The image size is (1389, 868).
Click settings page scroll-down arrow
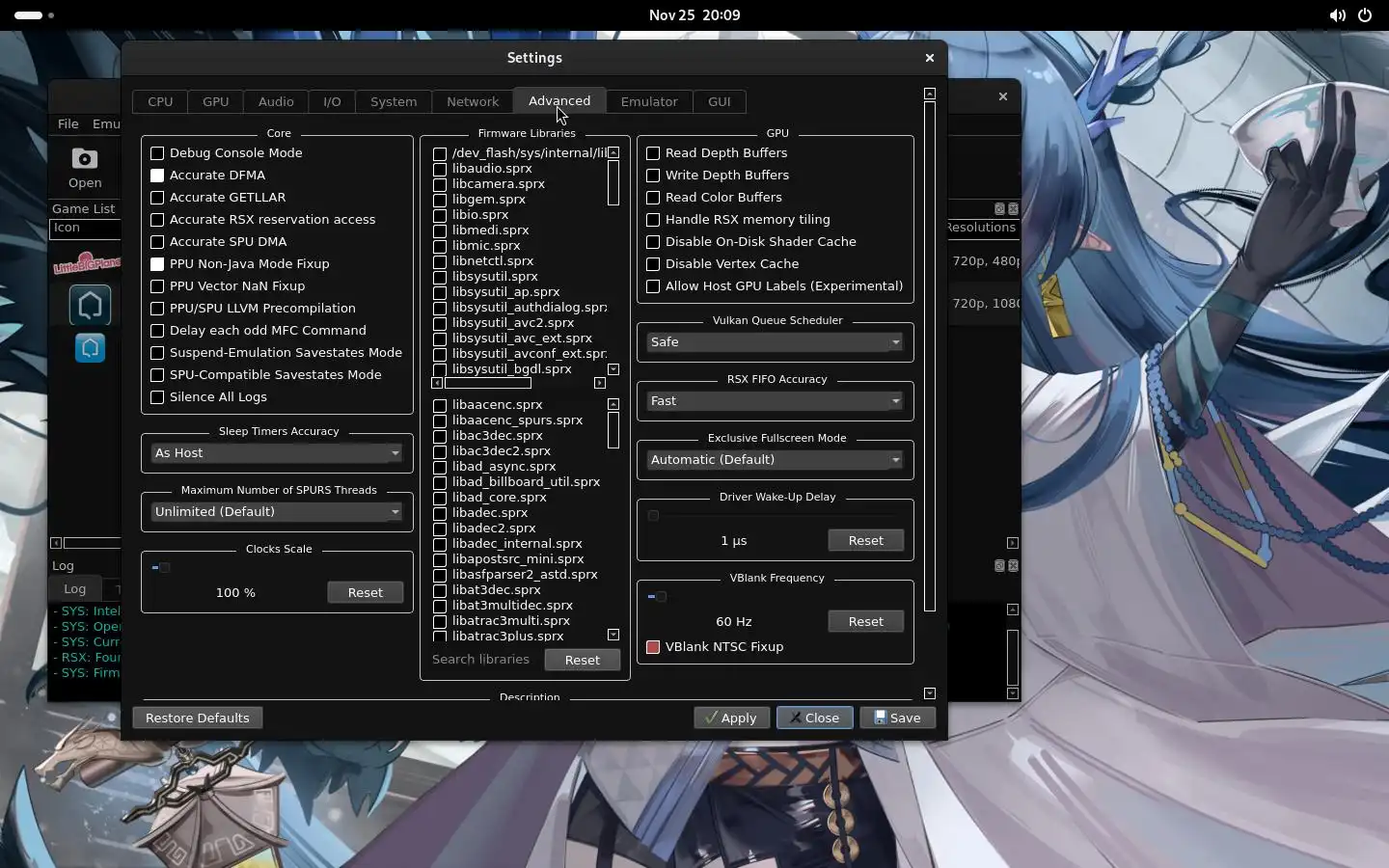tap(930, 693)
